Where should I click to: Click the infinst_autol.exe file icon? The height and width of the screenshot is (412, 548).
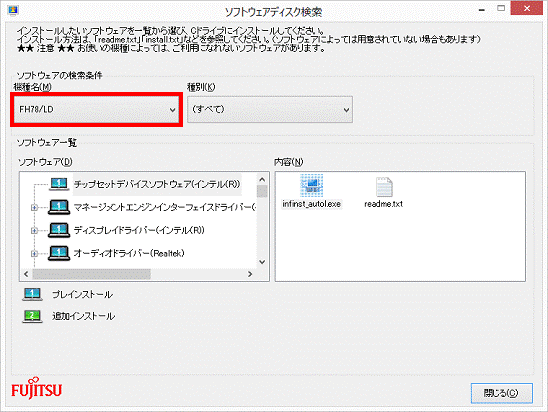tap(311, 186)
